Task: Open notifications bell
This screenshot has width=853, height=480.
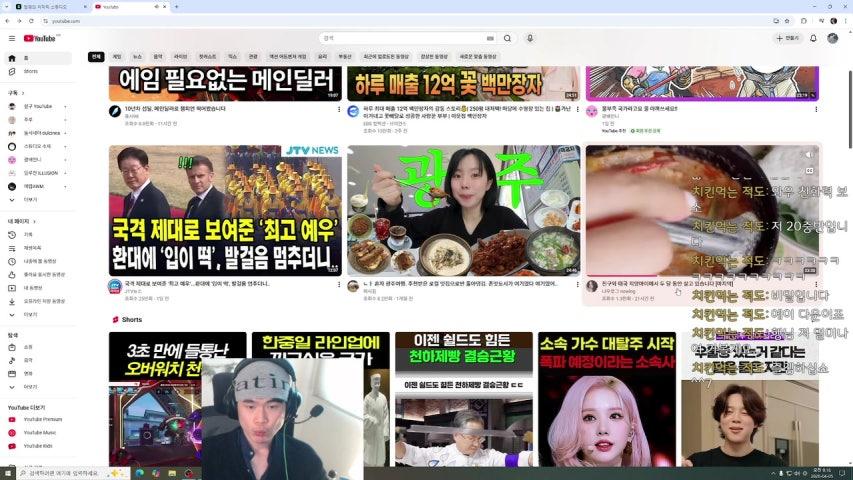Action: point(813,38)
